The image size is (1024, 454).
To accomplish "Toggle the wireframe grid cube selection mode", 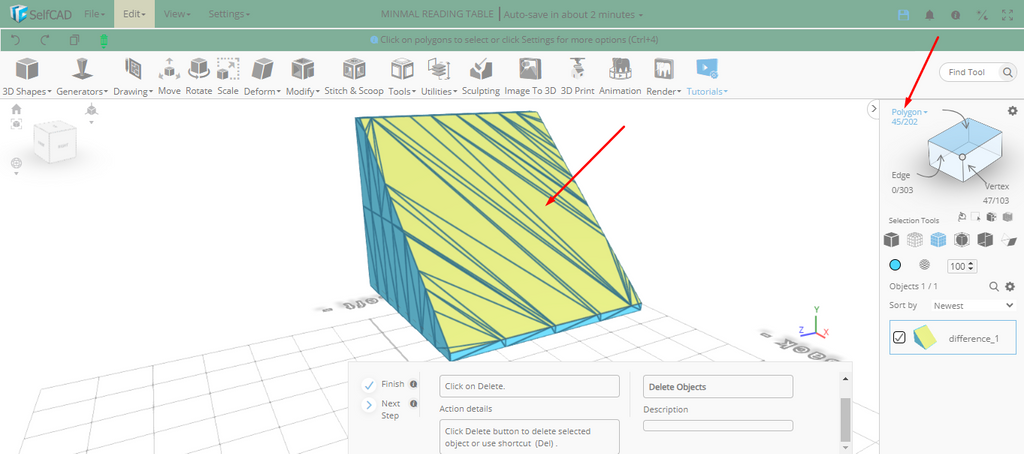I will [915, 240].
